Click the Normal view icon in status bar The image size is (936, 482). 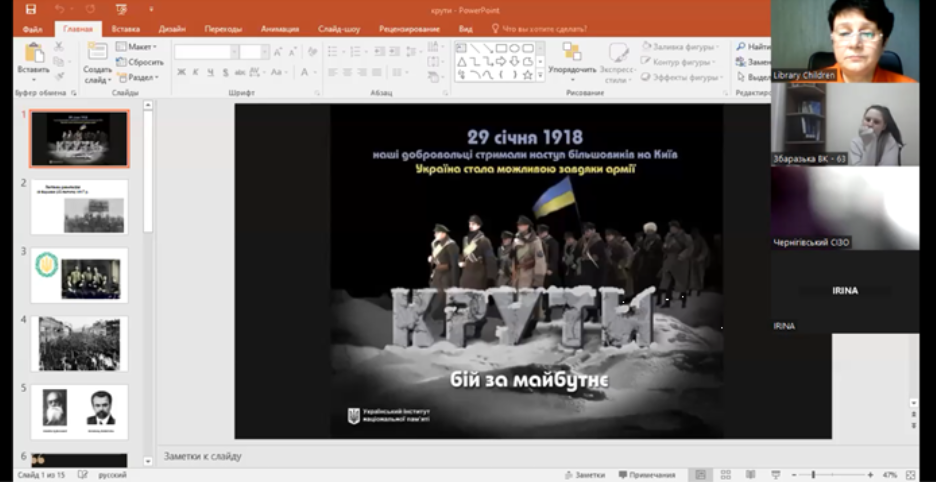point(700,475)
